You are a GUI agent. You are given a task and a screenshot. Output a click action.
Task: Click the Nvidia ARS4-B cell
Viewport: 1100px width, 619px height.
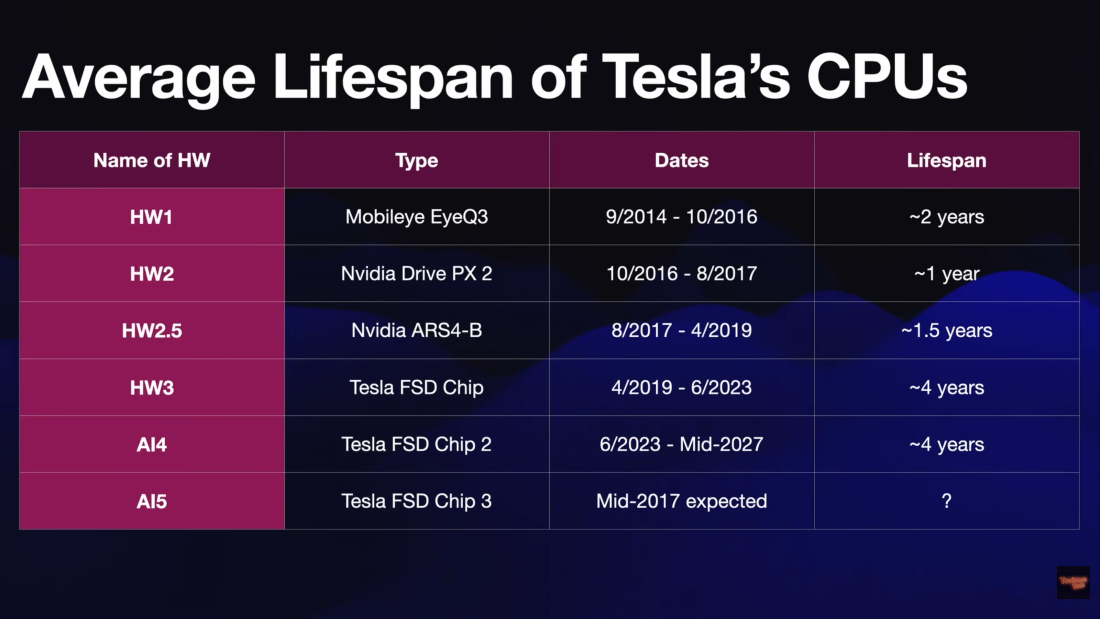point(416,330)
